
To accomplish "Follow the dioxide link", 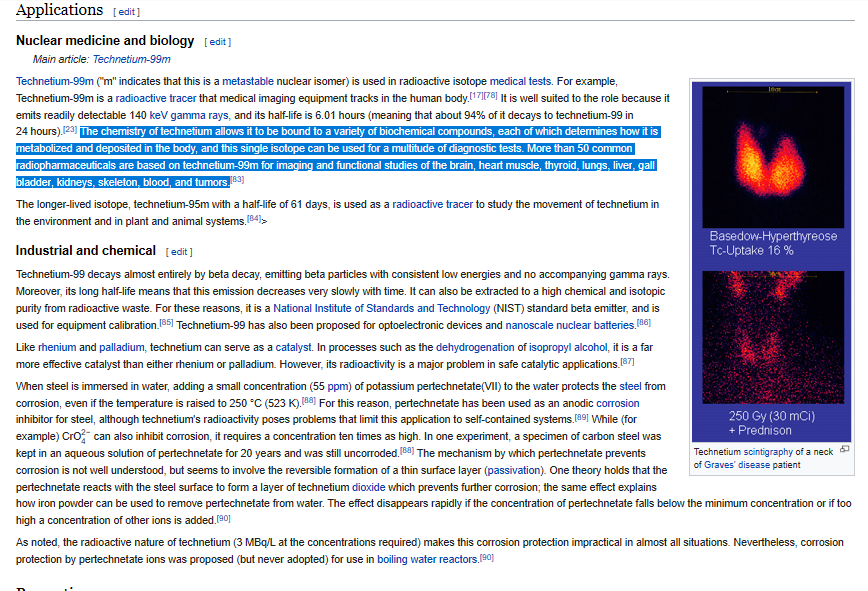I will pyautogui.click(x=369, y=488).
